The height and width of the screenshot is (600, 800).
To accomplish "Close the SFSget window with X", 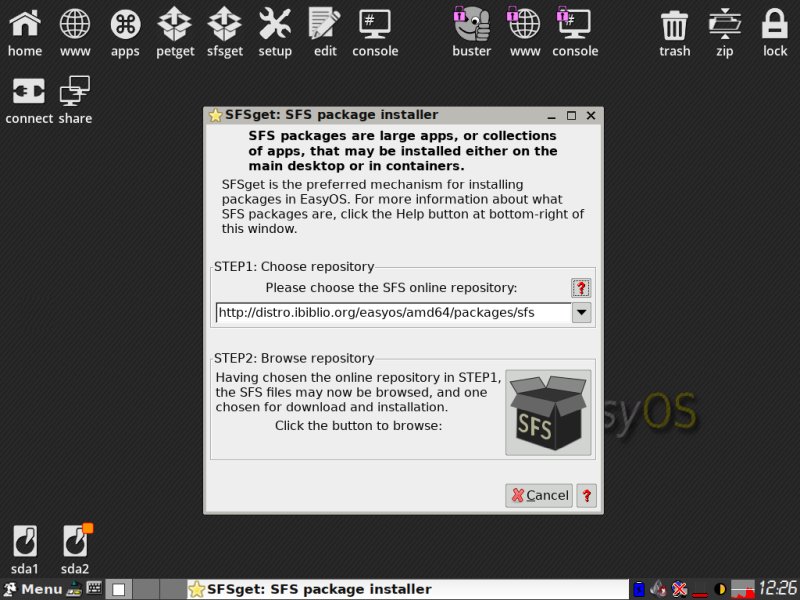I will 591,116.
